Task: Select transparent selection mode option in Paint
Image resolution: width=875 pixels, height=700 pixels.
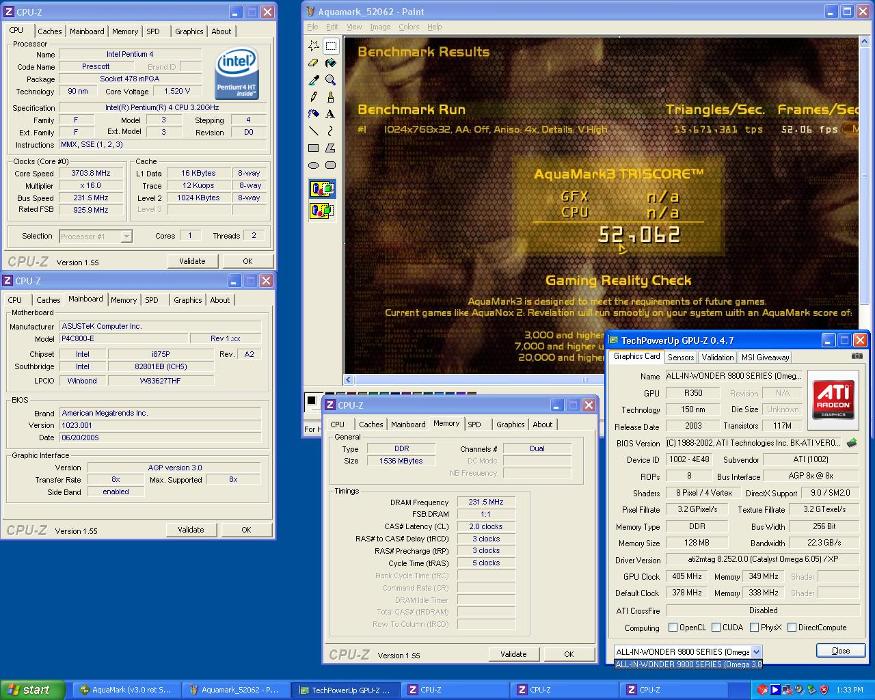Action: tap(322, 211)
